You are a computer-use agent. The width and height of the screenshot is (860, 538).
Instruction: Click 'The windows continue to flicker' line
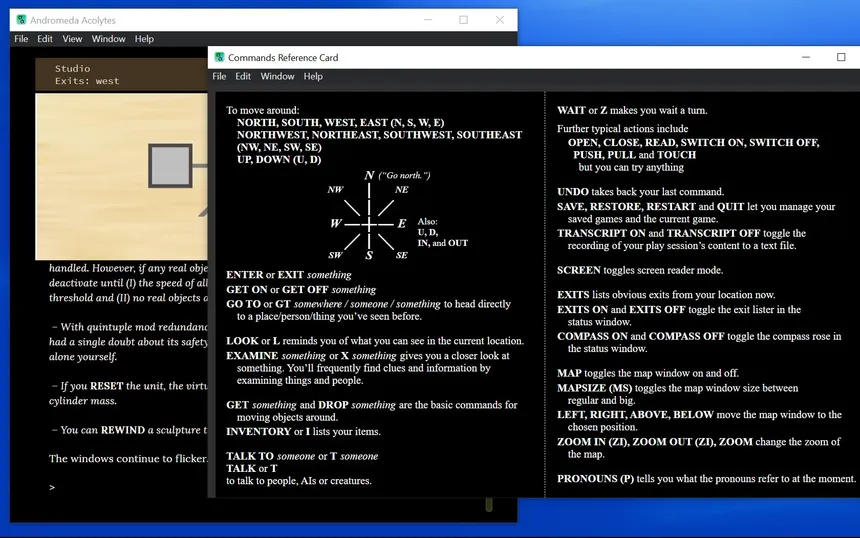click(x=128, y=459)
